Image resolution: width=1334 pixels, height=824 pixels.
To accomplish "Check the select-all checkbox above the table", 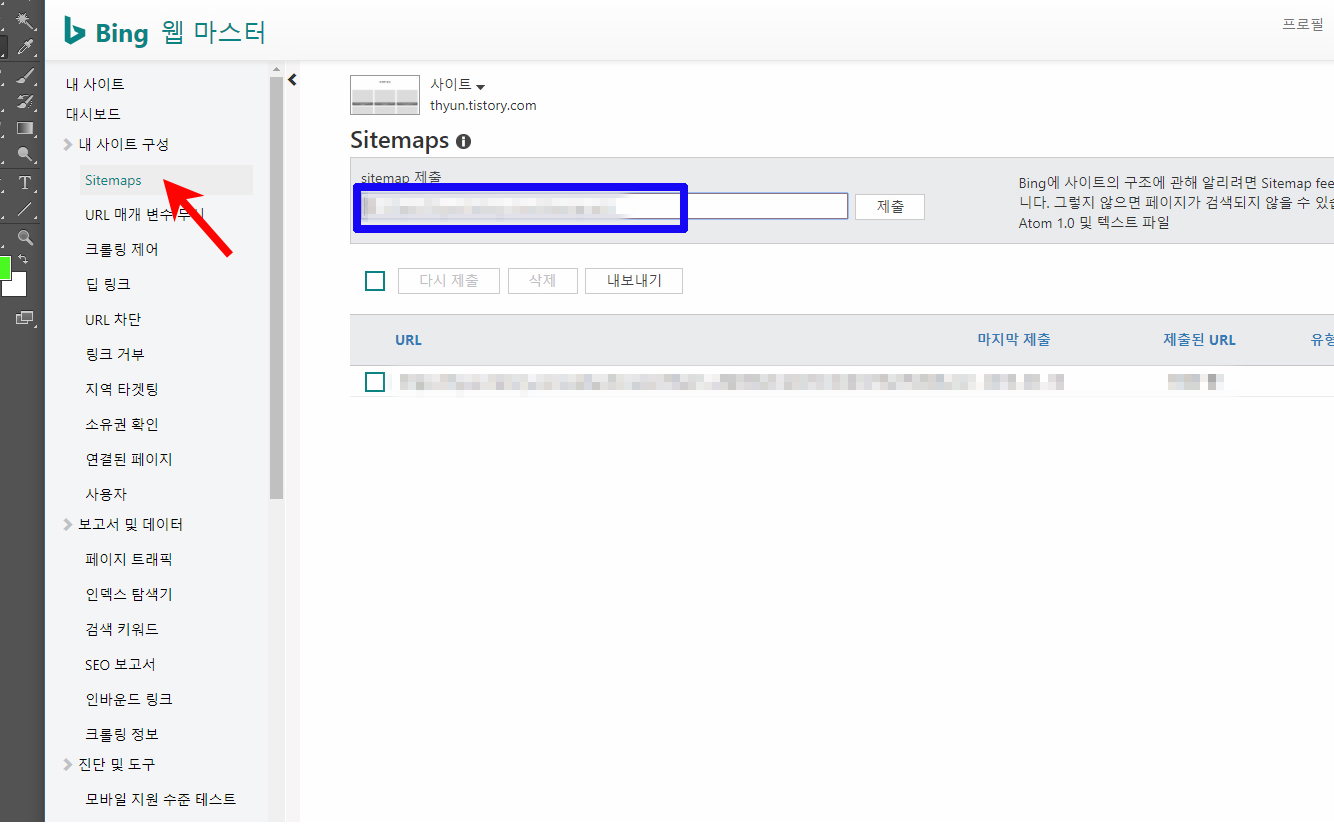I will [375, 281].
